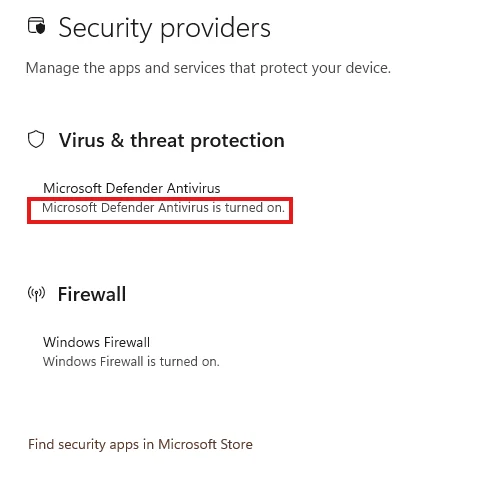Click the word "providers" in the page title

(x=215, y=29)
